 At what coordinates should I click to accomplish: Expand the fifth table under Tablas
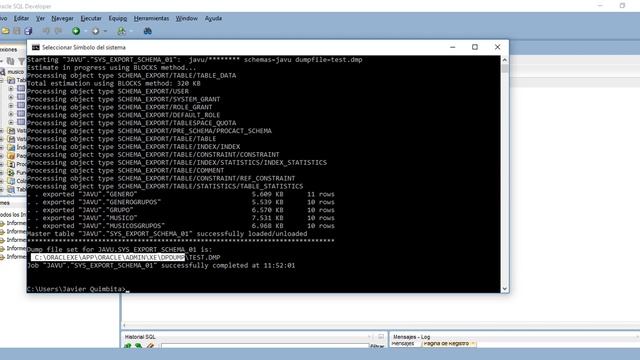pos(11,122)
